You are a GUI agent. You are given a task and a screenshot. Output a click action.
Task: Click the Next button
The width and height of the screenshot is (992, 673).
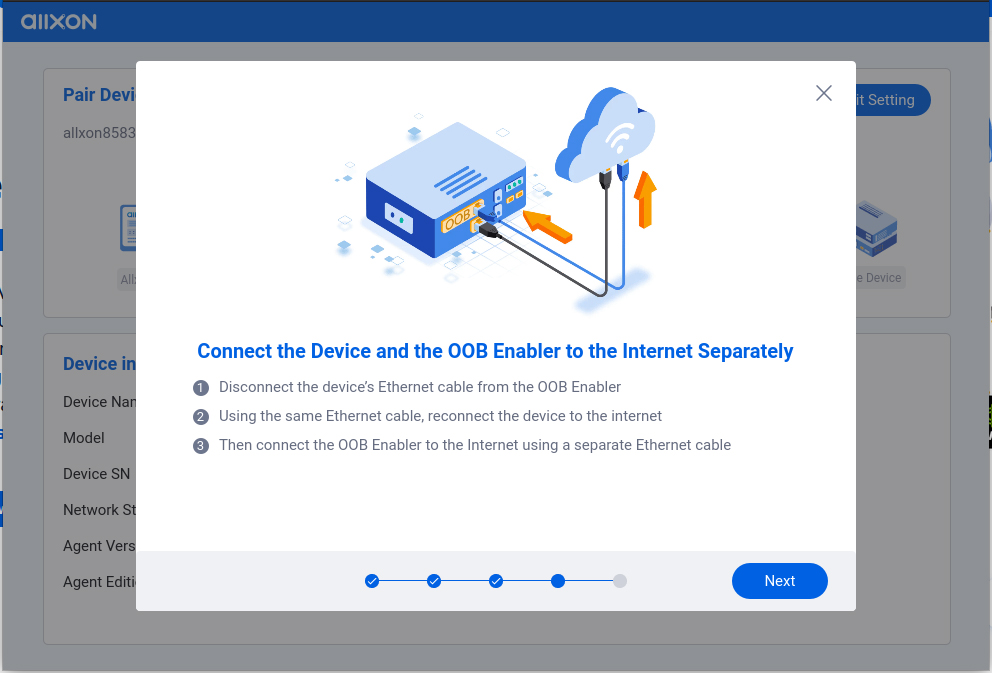tap(779, 580)
